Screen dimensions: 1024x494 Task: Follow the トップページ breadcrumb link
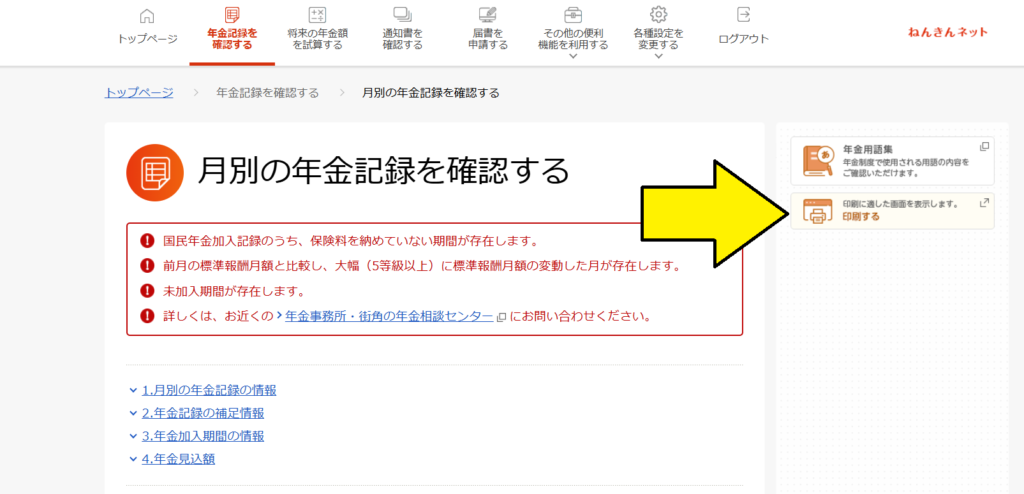click(139, 93)
